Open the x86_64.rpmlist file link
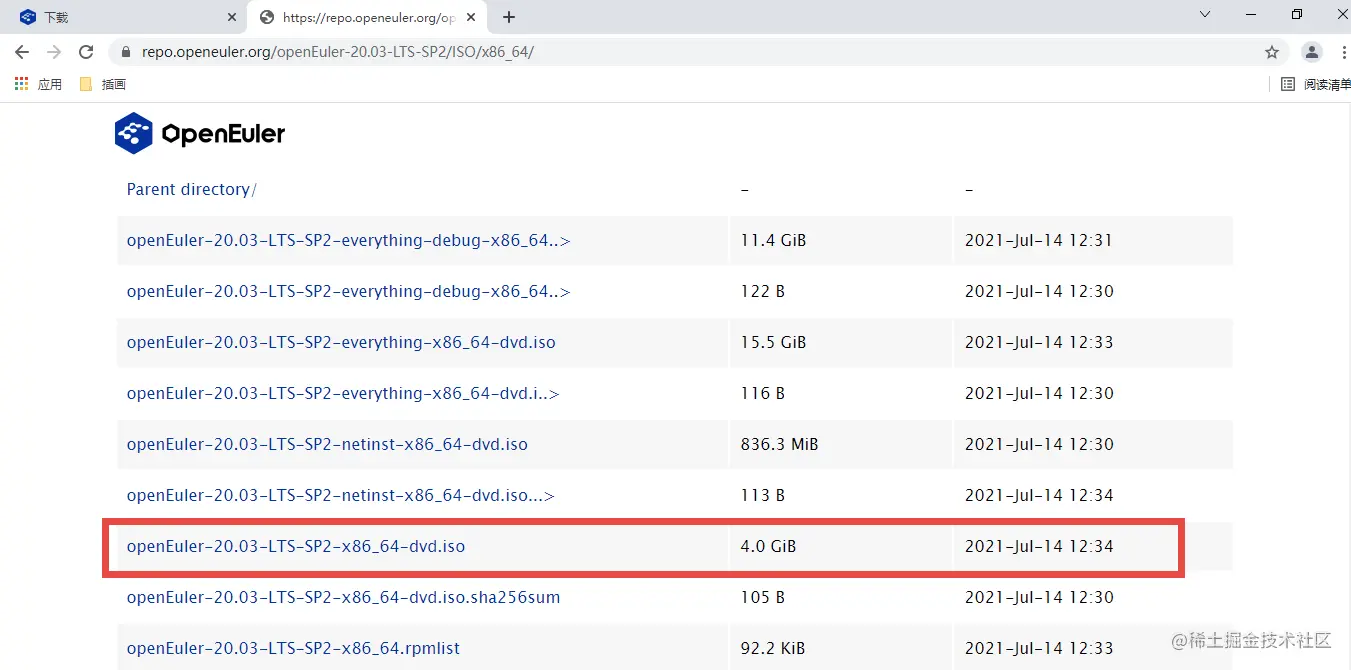This screenshot has width=1351, height=670. tap(293, 648)
